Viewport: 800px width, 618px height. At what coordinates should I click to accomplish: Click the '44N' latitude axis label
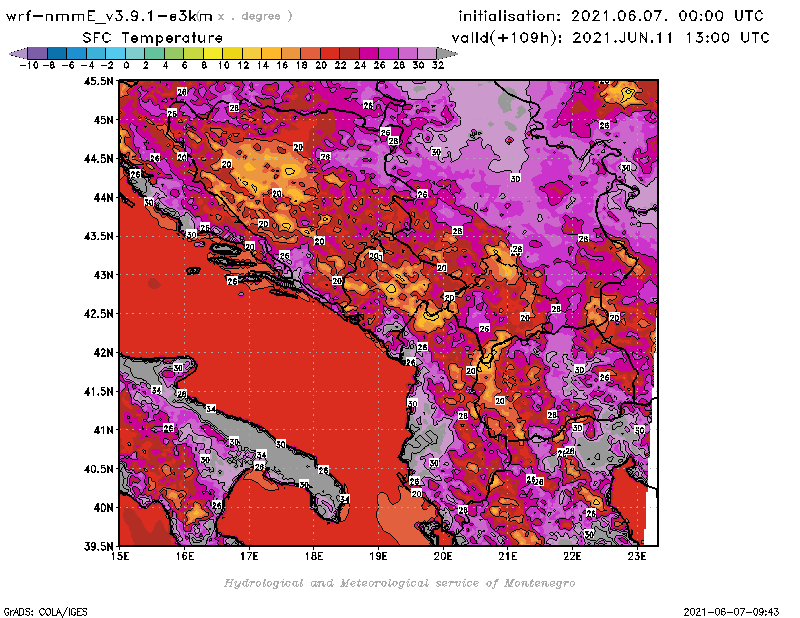click(x=103, y=197)
